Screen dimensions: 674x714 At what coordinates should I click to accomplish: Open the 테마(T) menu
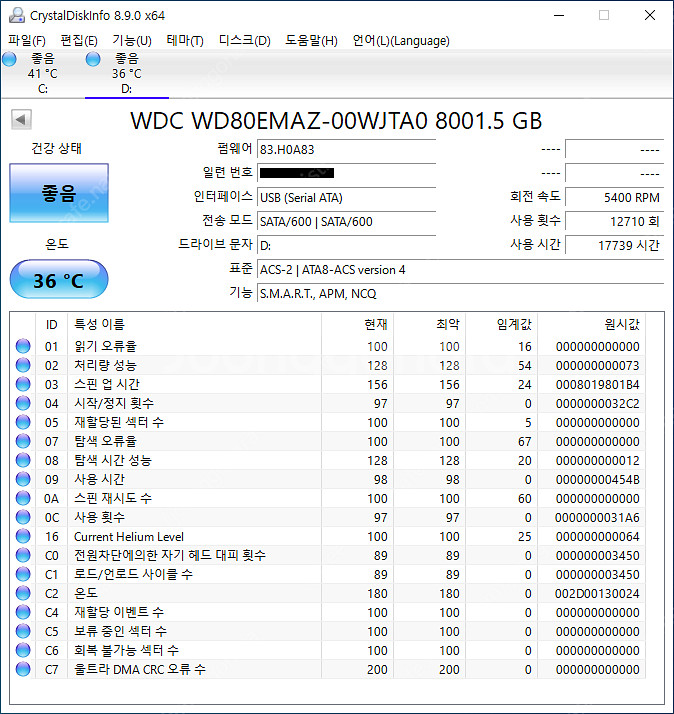185,41
